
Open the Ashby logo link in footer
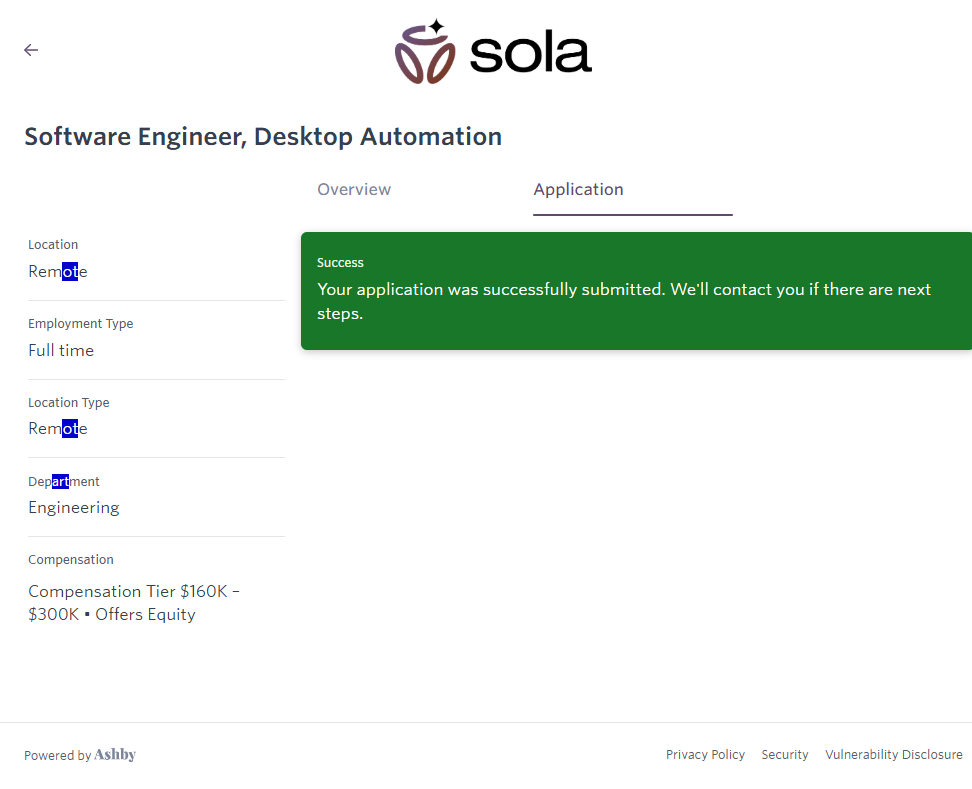click(115, 755)
